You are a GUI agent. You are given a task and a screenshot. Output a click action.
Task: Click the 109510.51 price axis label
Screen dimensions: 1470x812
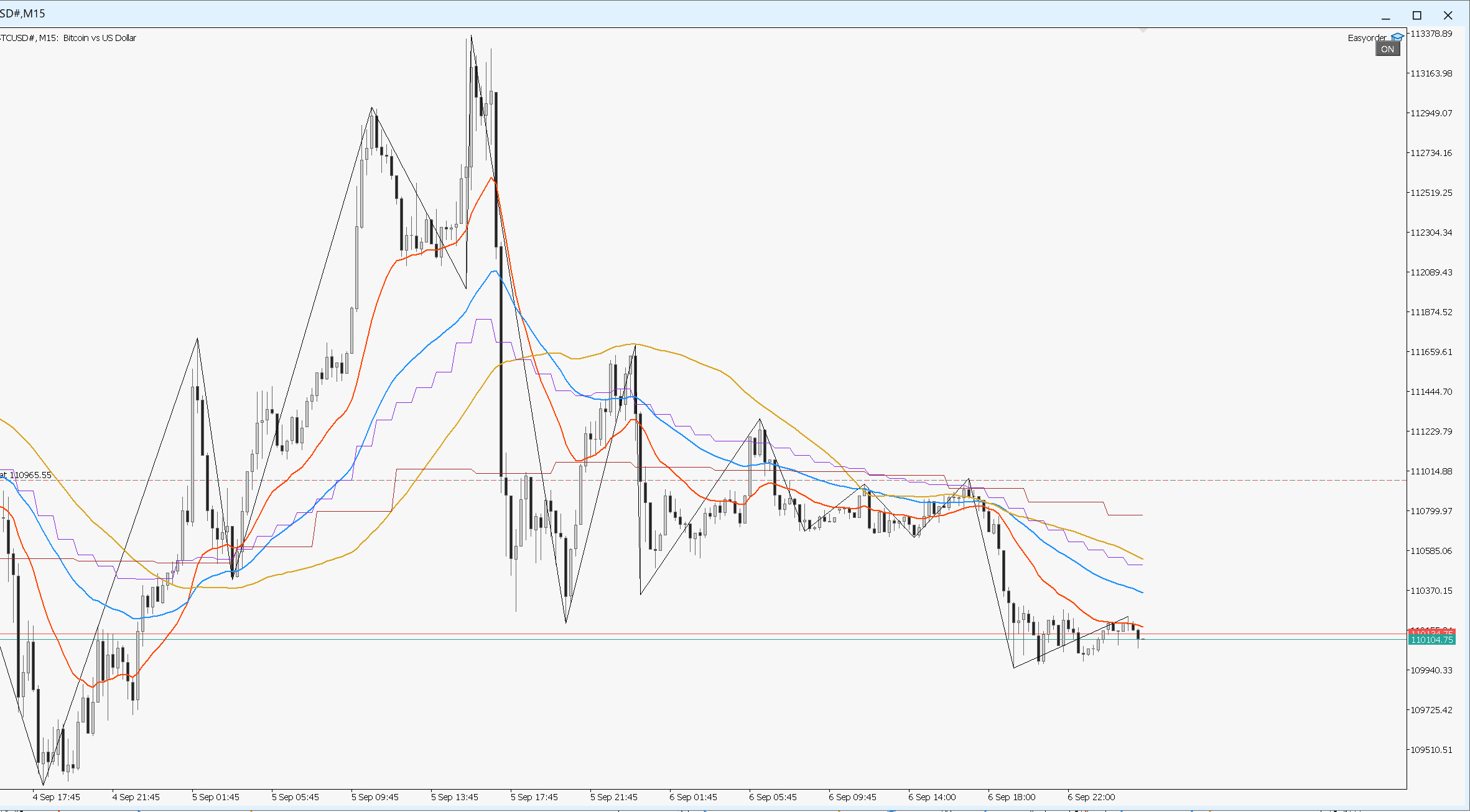(1431, 750)
